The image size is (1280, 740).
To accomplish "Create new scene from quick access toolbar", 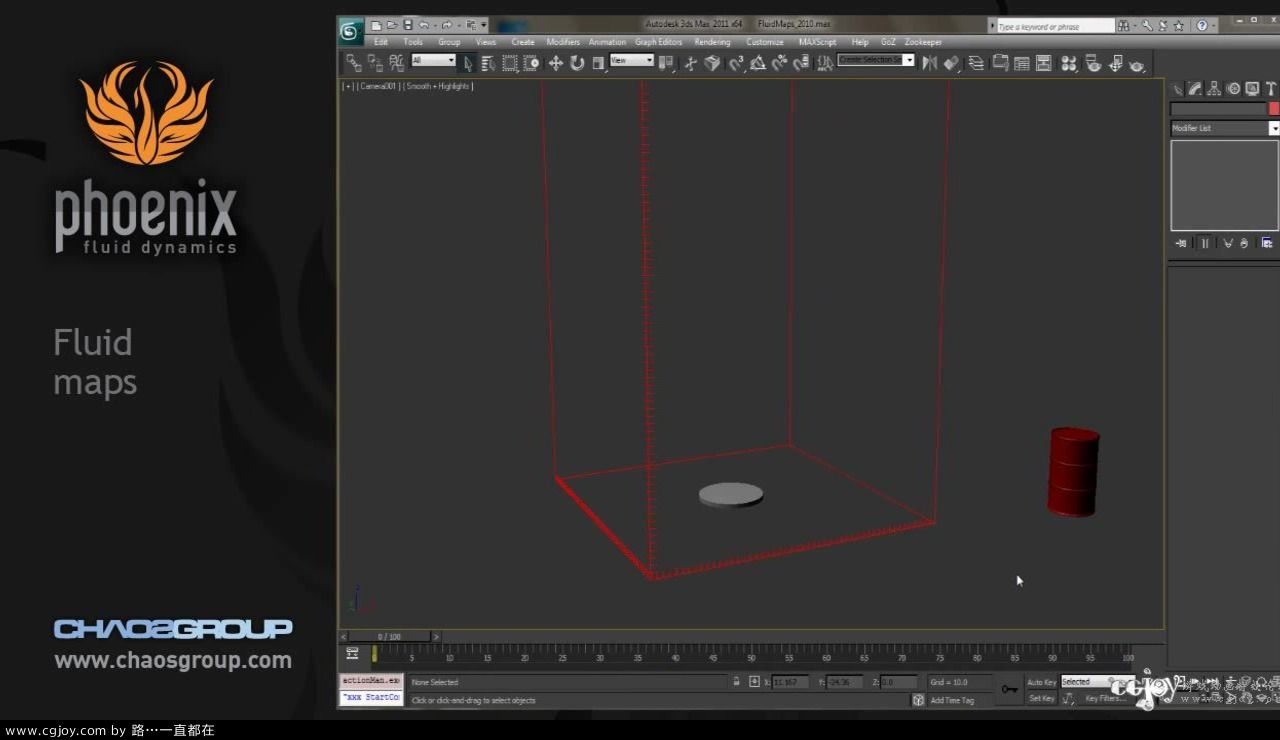I will (376, 25).
